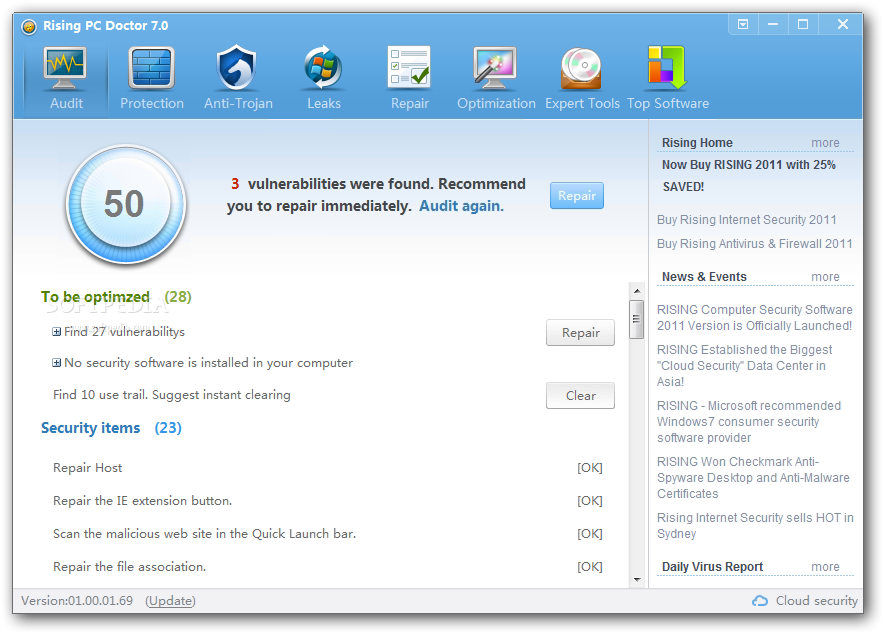Select the Leaks tab label

click(324, 104)
